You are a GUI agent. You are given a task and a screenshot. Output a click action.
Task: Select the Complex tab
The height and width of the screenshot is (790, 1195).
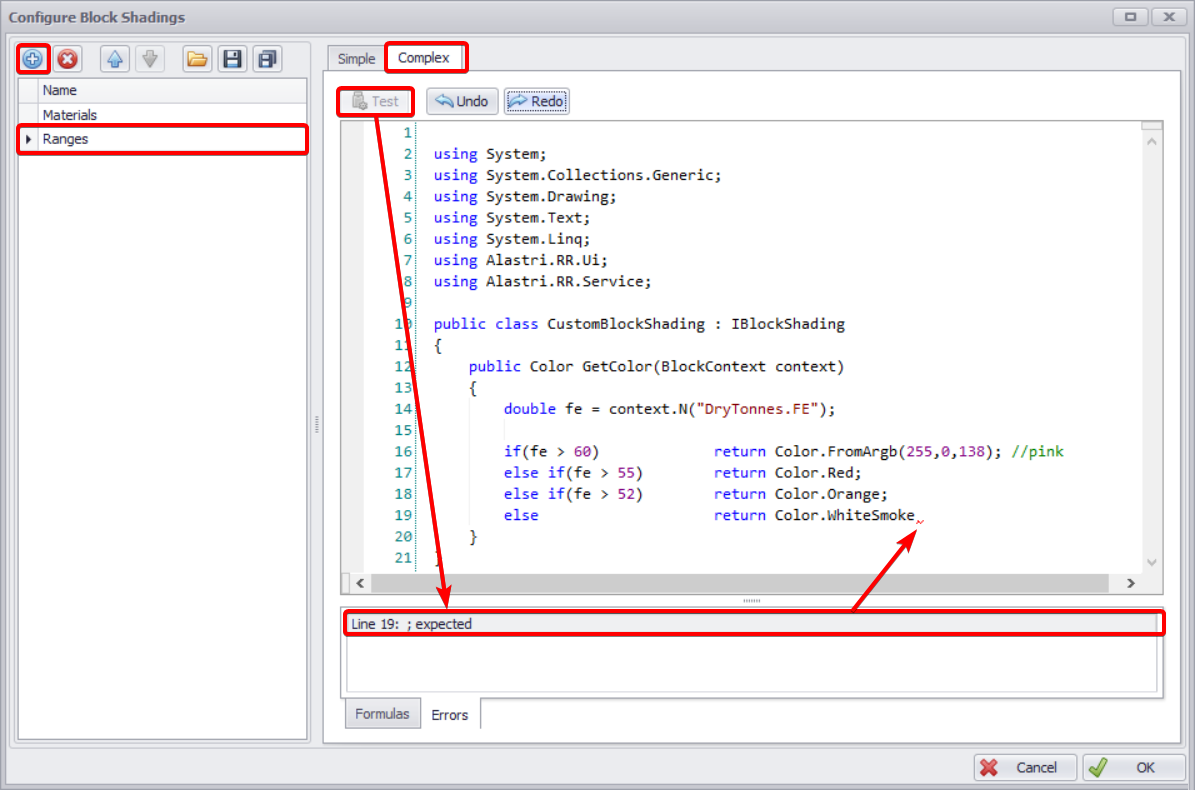[x=424, y=58]
